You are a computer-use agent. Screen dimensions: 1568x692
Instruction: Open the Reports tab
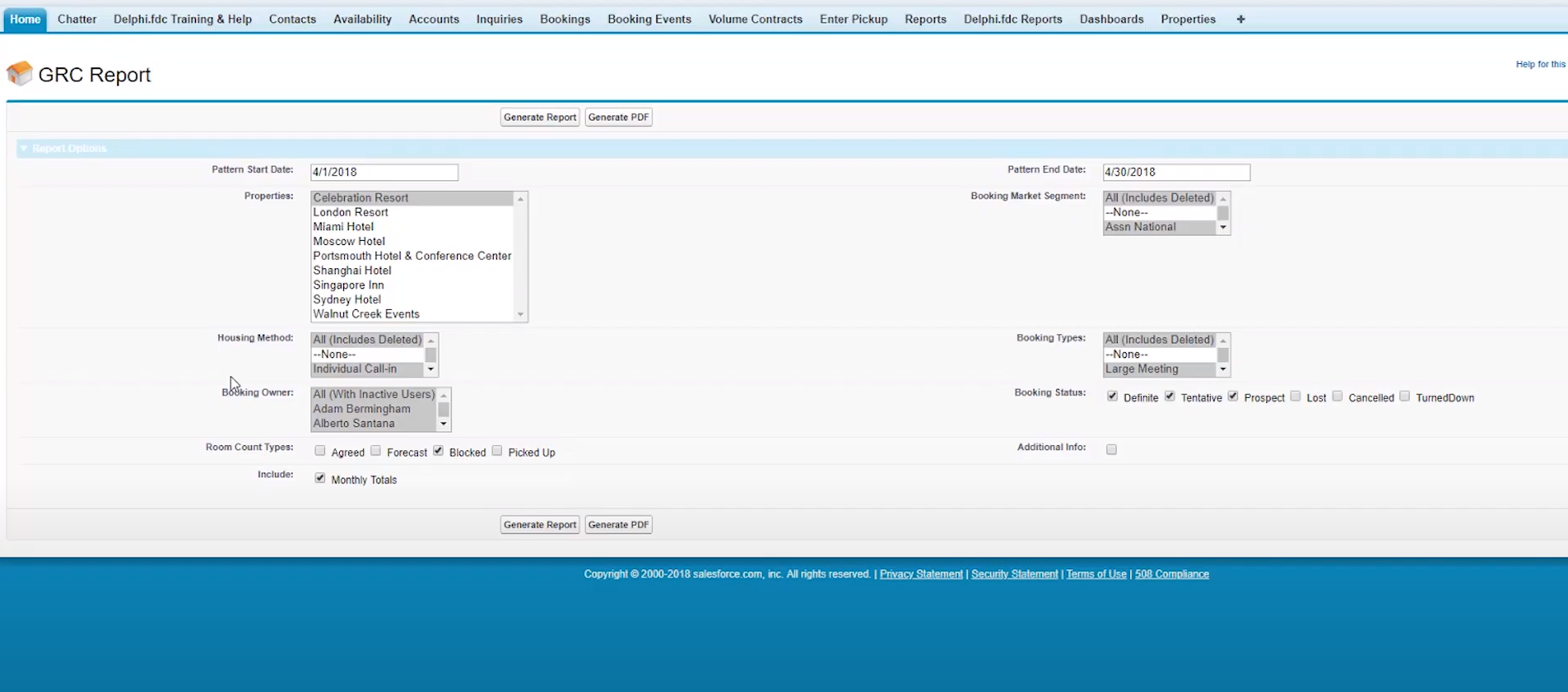pos(926,19)
